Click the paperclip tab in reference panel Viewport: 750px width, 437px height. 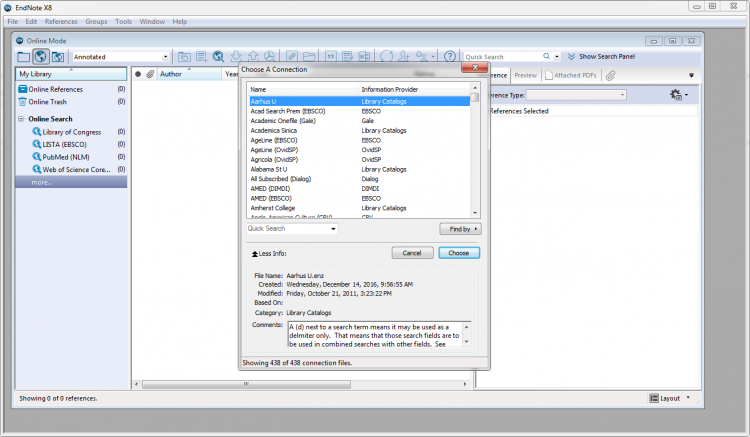(x=610, y=76)
